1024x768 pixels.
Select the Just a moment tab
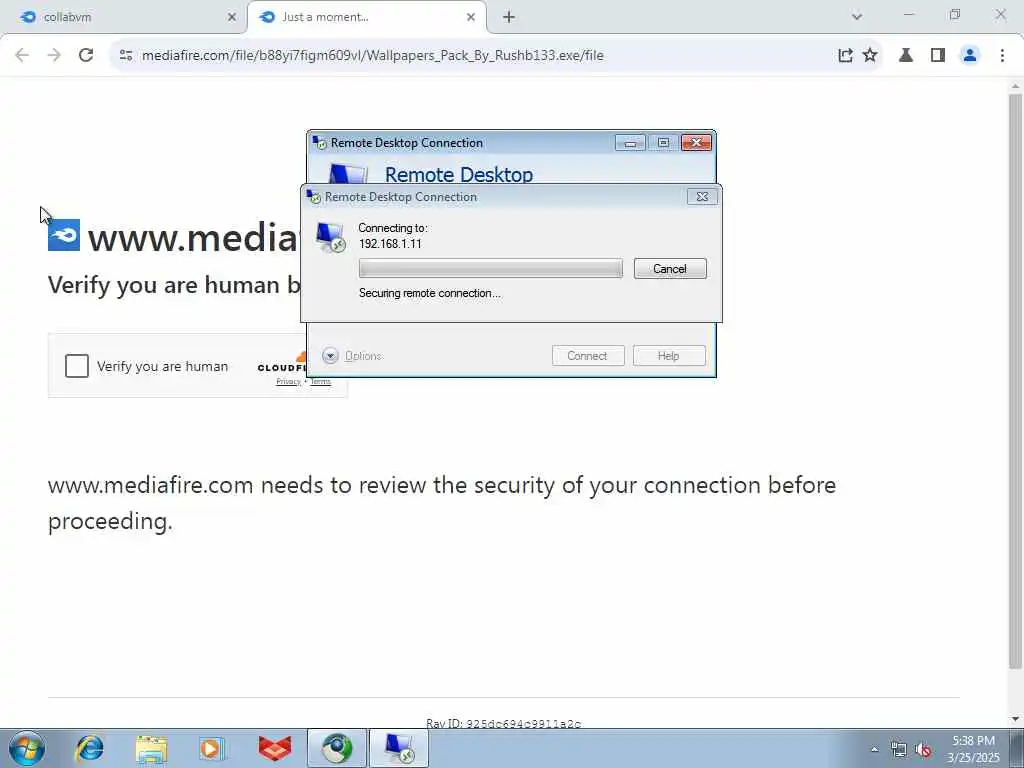pos(366,17)
